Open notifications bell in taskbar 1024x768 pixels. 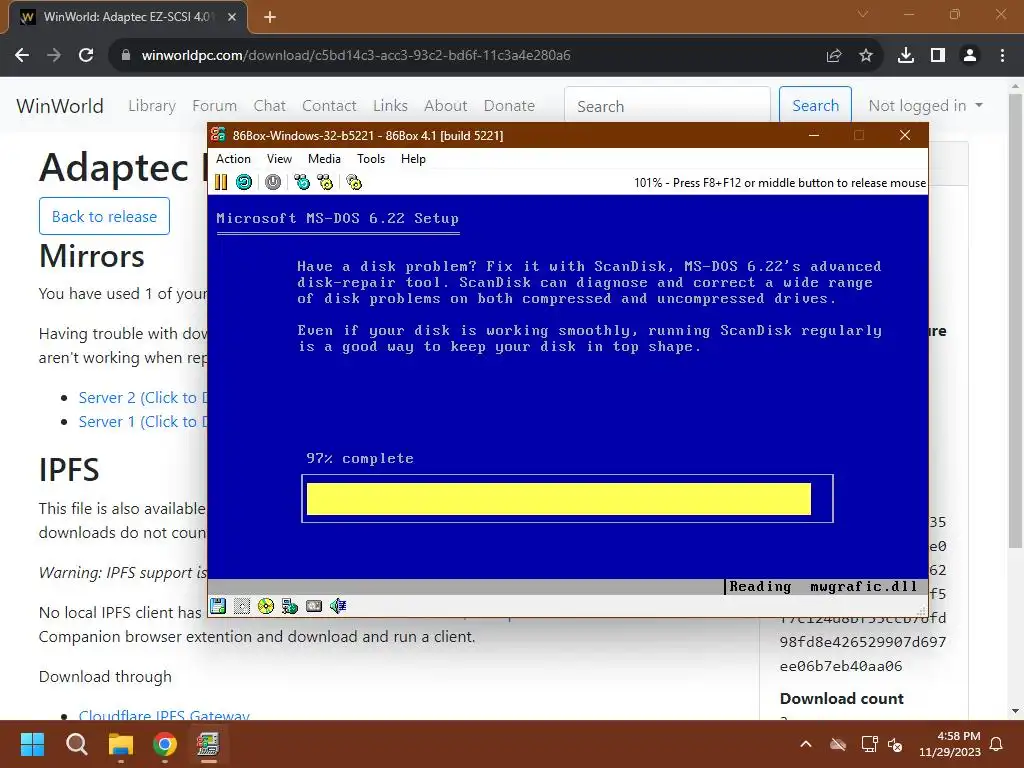pos(997,744)
